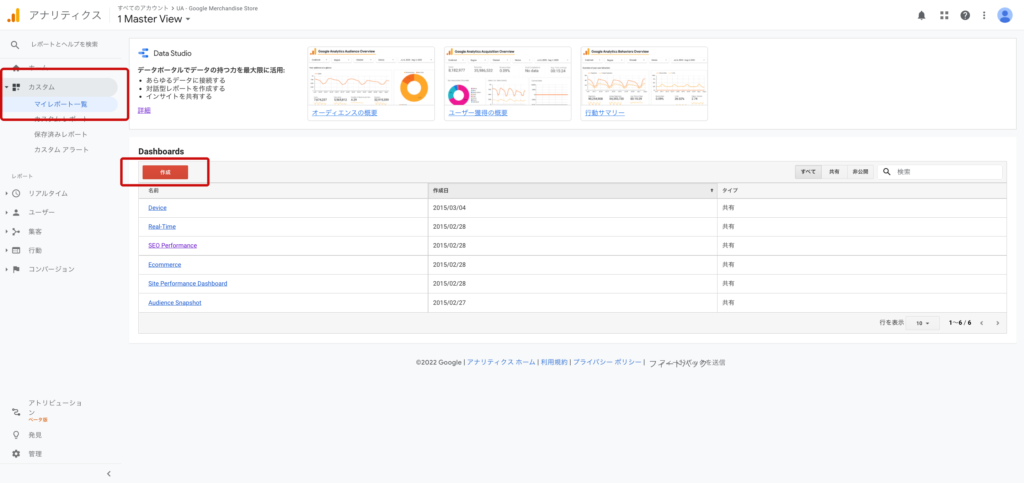Click the dashboards search magnifier icon
The image size is (1024, 483).
click(x=887, y=172)
